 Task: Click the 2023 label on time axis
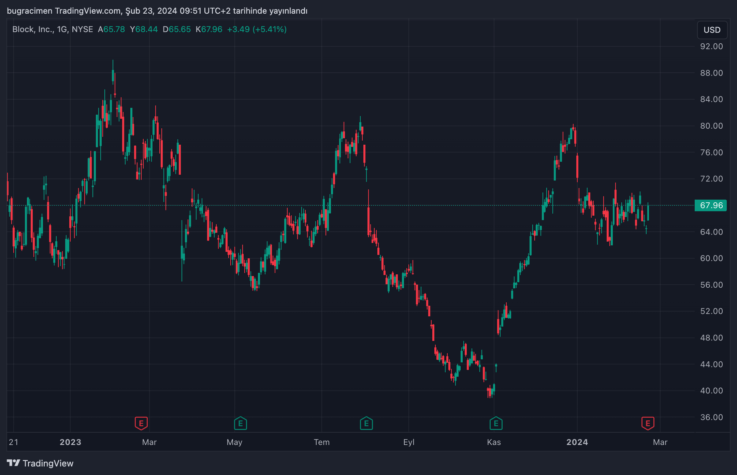70,441
